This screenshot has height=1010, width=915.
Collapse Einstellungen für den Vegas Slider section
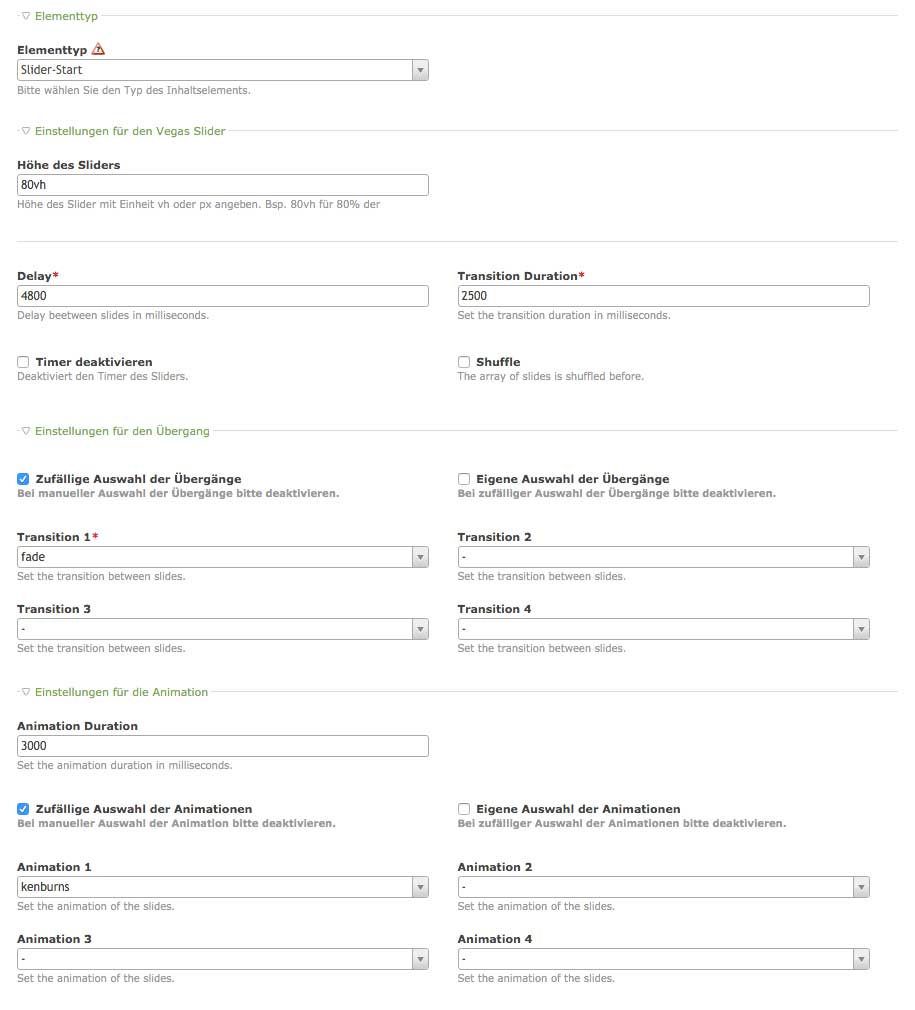26,130
